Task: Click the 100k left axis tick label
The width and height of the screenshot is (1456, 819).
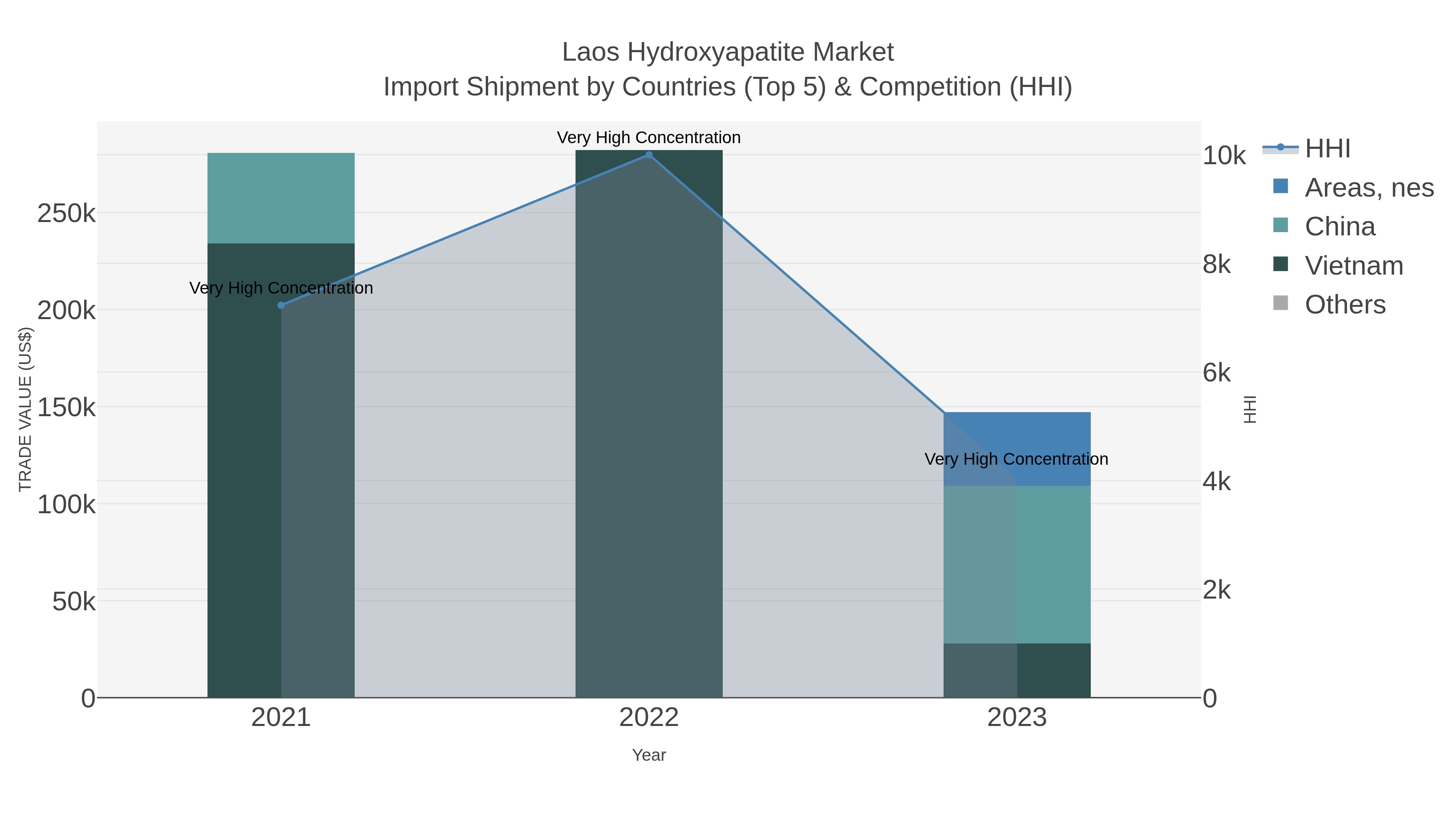Action: 66,504
